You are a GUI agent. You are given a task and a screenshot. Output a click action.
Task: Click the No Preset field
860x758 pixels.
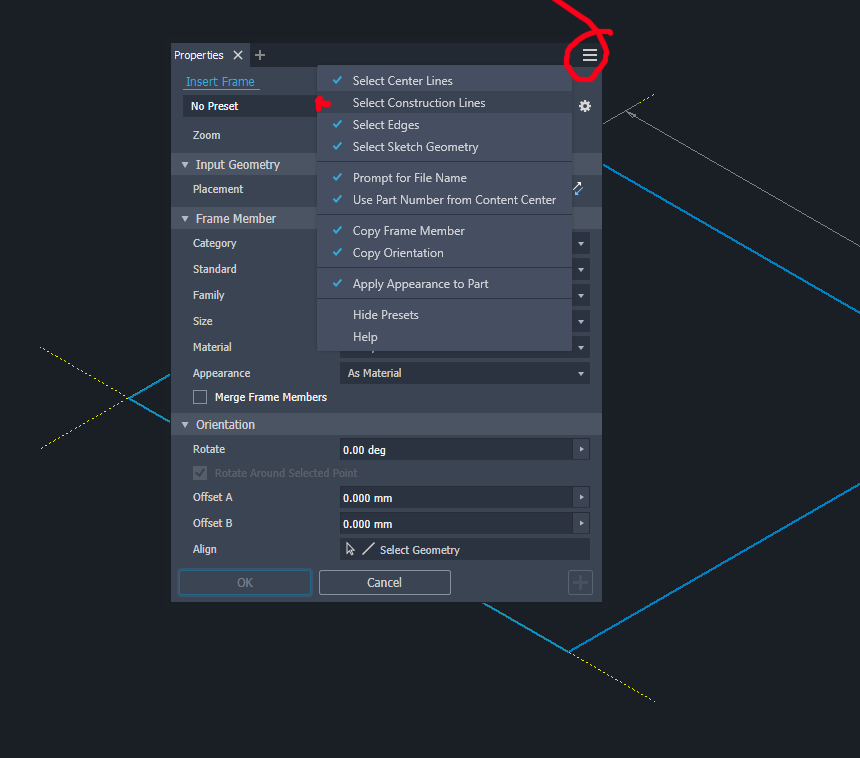240,105
